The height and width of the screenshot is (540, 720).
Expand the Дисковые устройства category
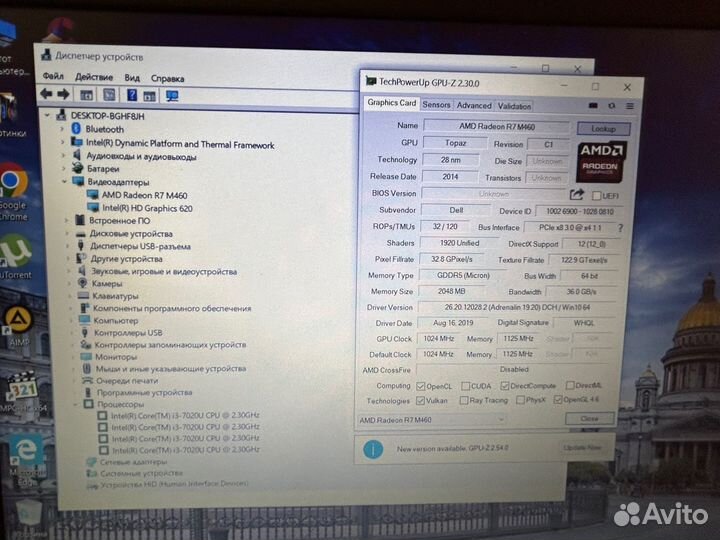(x=68, y=233)
